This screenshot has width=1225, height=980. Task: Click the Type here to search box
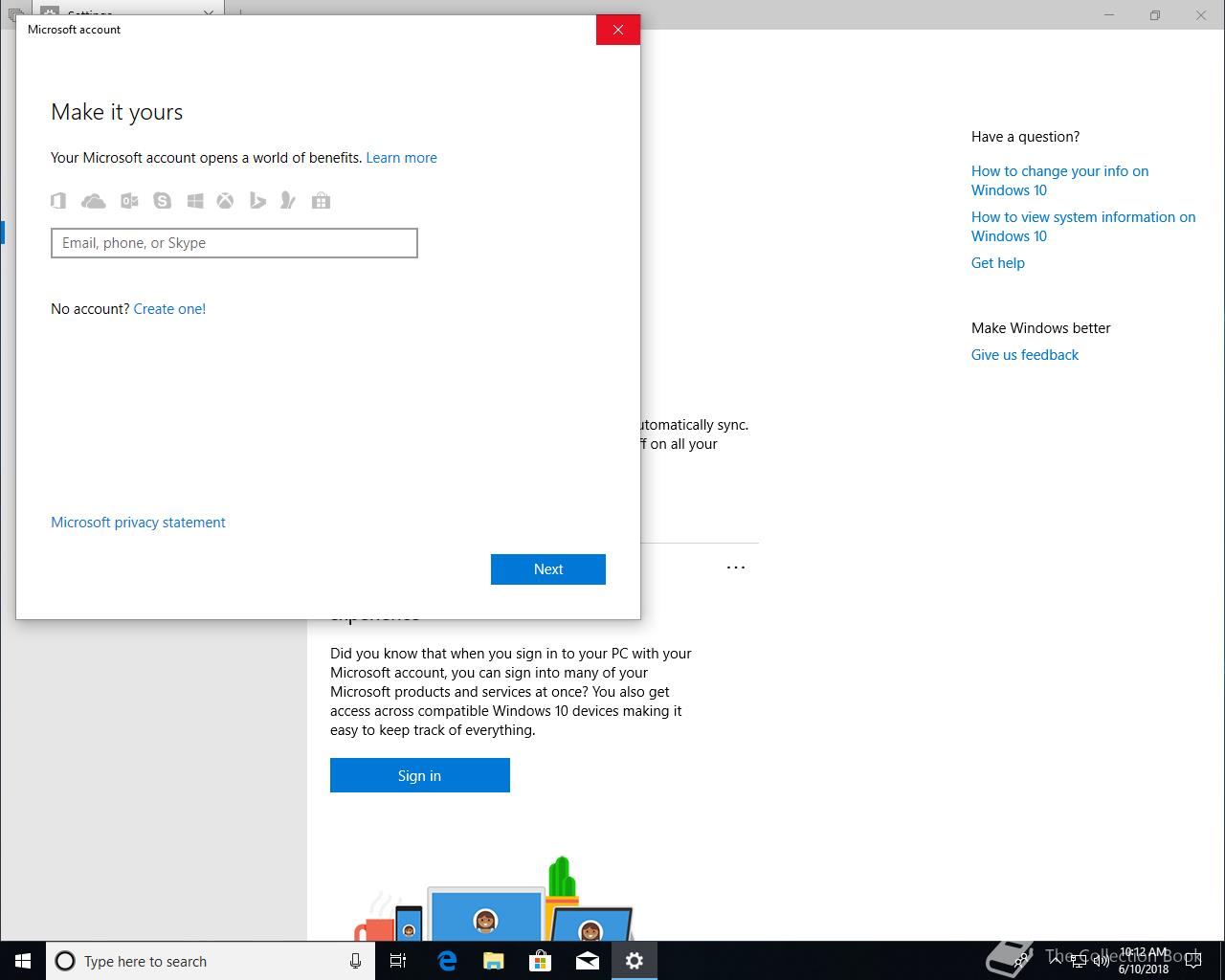point(211,961)
